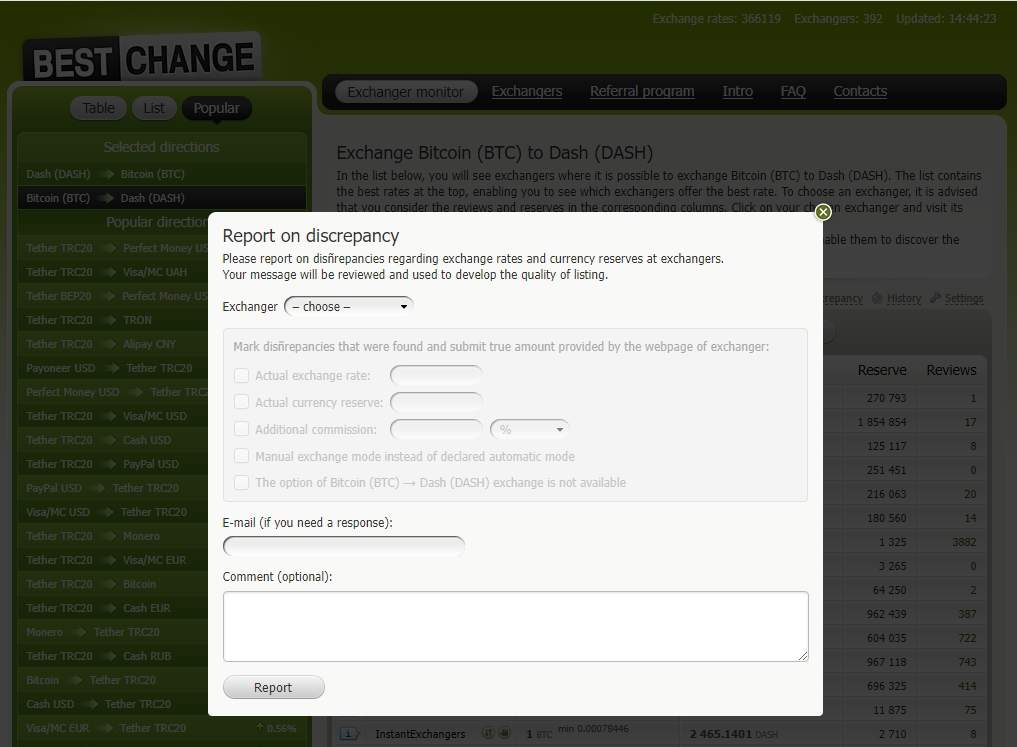
Task: Click the reviews count 3882
Action: click(964, 541)
